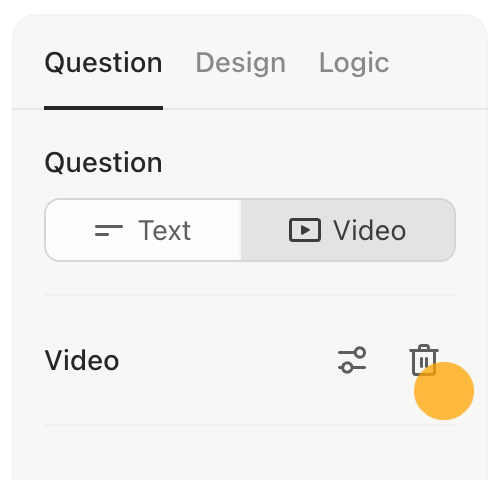
Task: Open the video settings sliders icon
Action: 352,360
